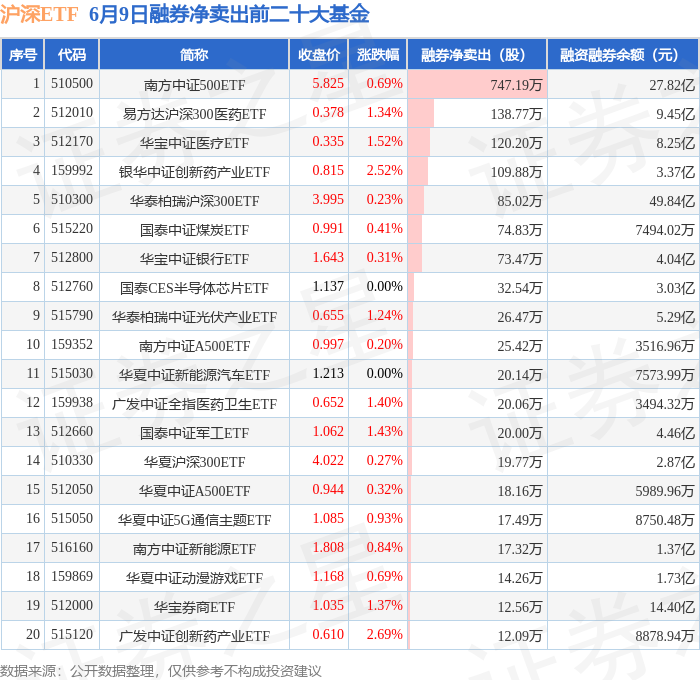Image resolution: width=700 pixels, height=680 pixels.
Task: Select fund name 国泰中证煤炭ETF
Action: pyautogui.click(x=194, y=230)
